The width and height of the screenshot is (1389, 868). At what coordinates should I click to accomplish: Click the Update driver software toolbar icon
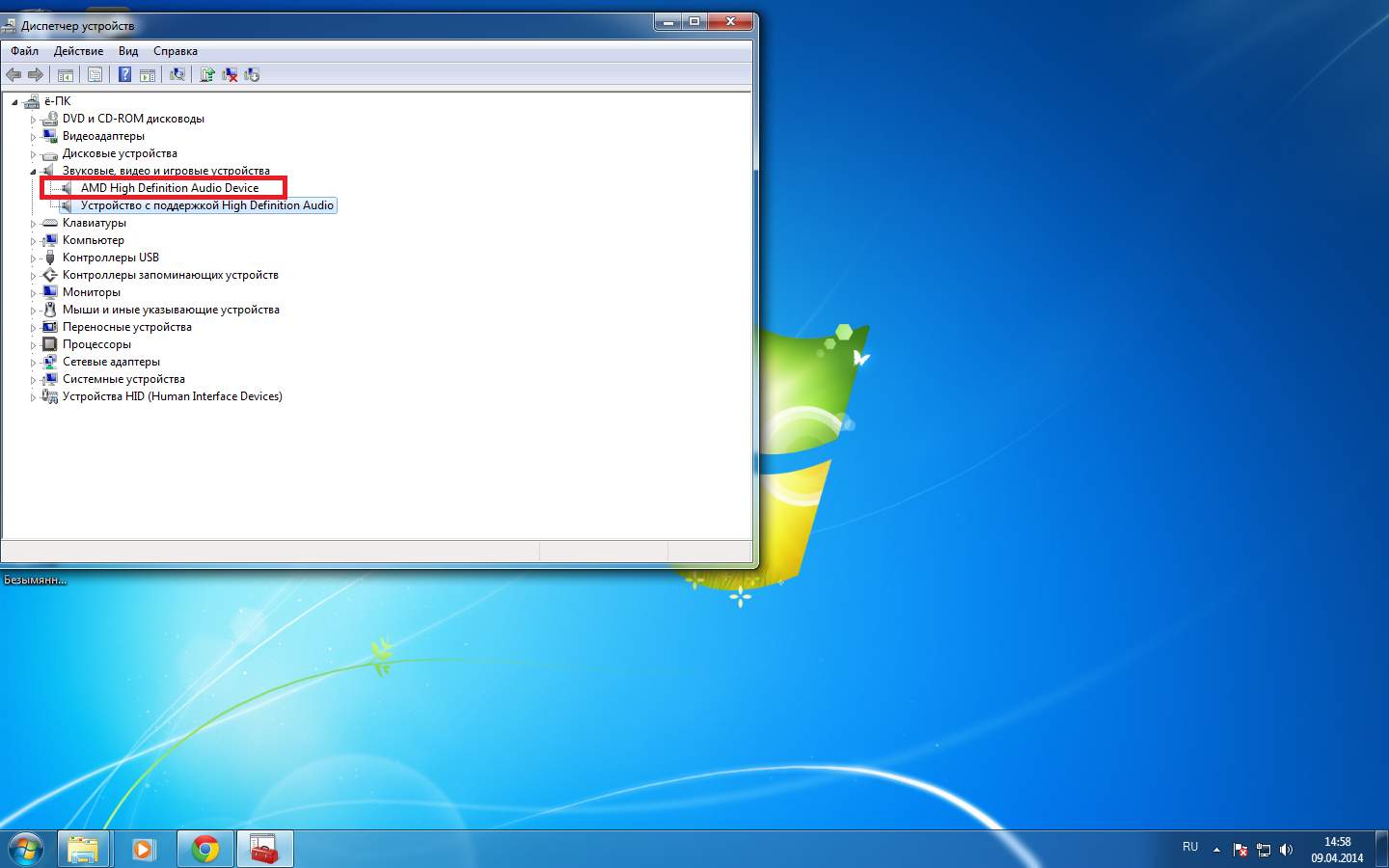pos(206,74)
